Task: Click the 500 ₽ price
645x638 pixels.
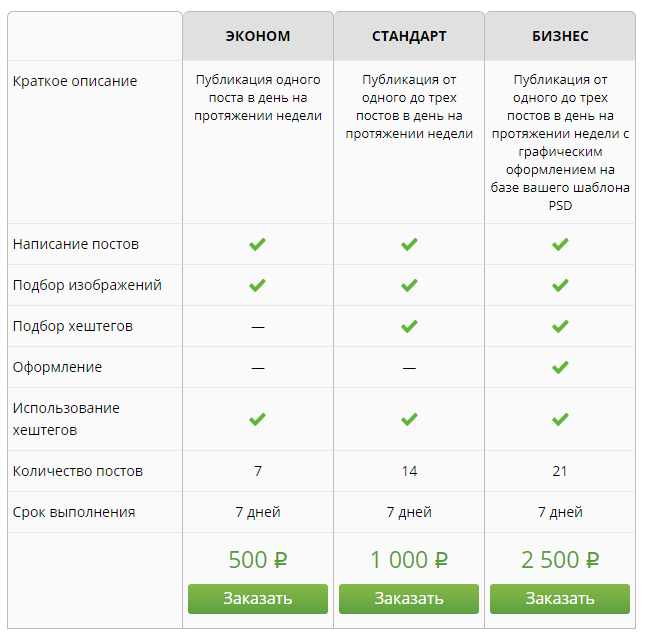Action: 258,560
